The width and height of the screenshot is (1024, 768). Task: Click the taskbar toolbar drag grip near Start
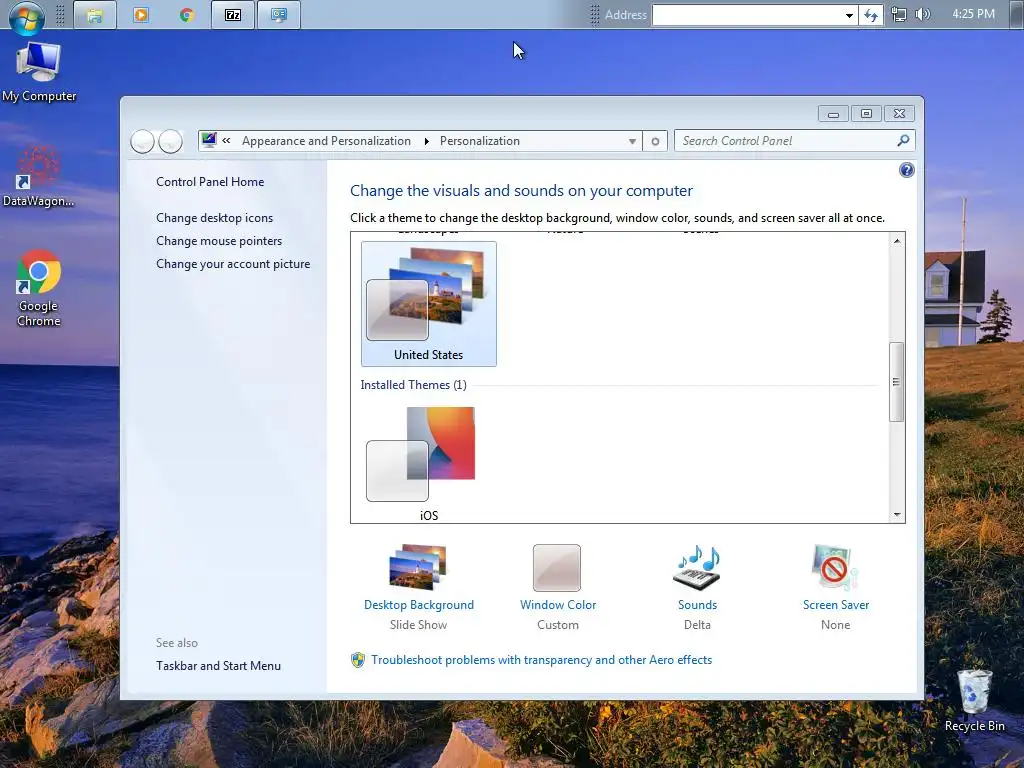point(60,15)
